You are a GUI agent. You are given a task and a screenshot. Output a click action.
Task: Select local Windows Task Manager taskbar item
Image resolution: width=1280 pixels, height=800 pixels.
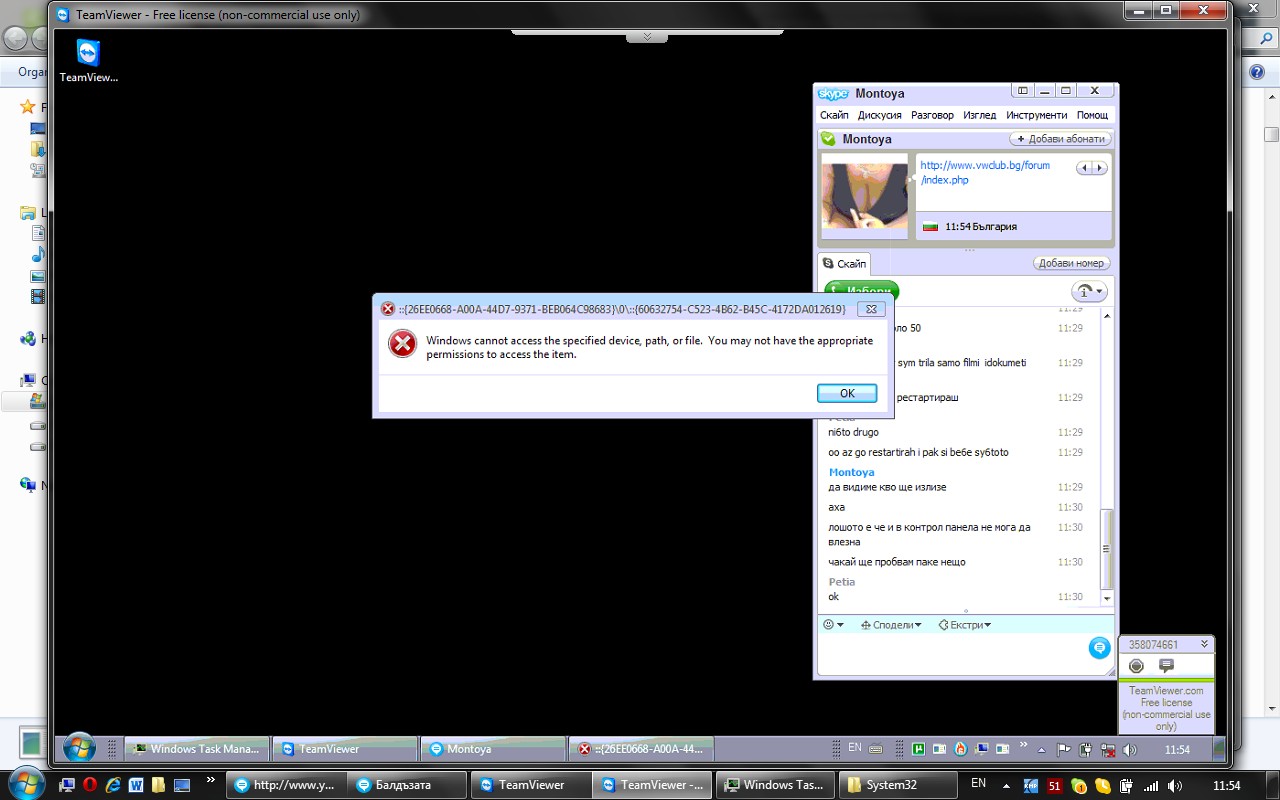773,785
